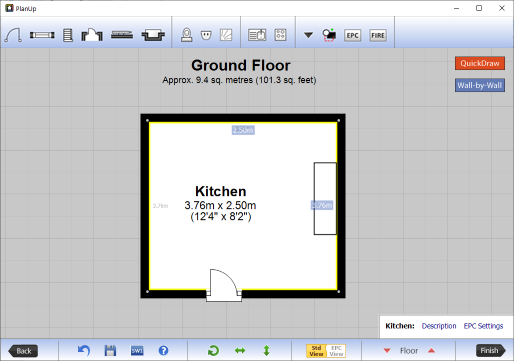The width and height of the screenshot is (514, 361).
Task: Click the top-right wall corner handle
Action: (339, 121)
